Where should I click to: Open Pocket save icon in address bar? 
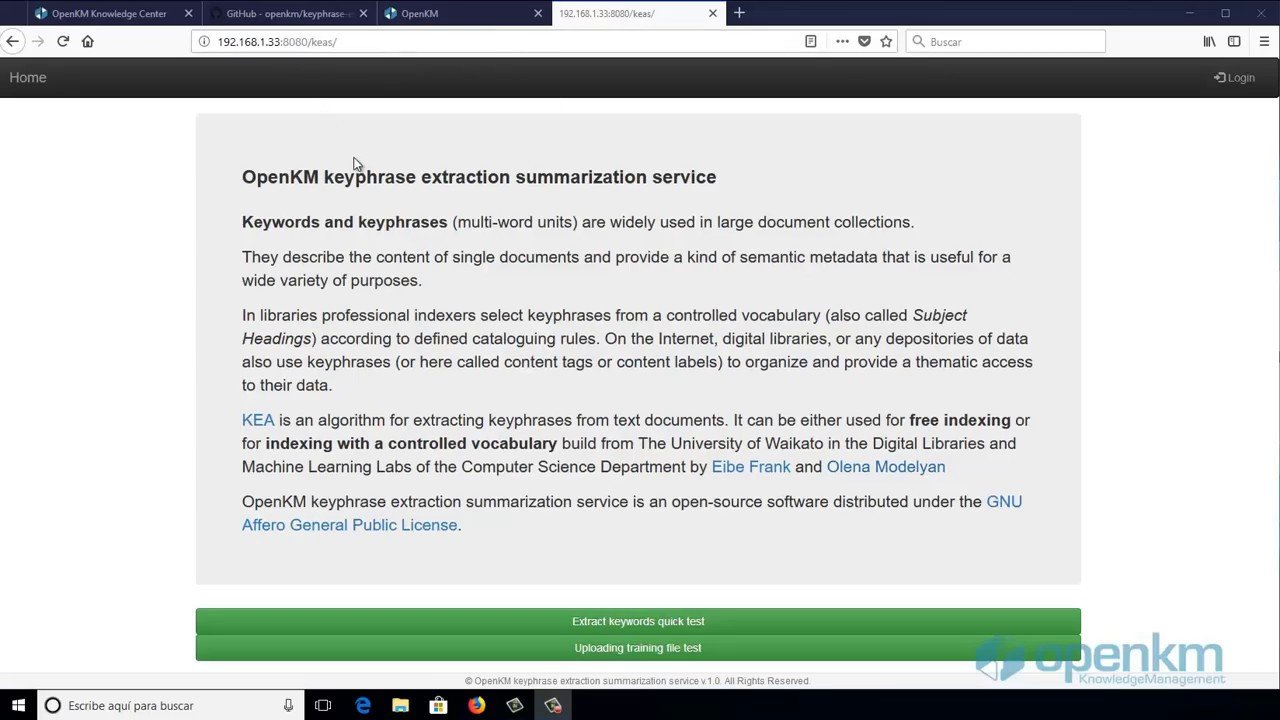[x=864, y=41]
